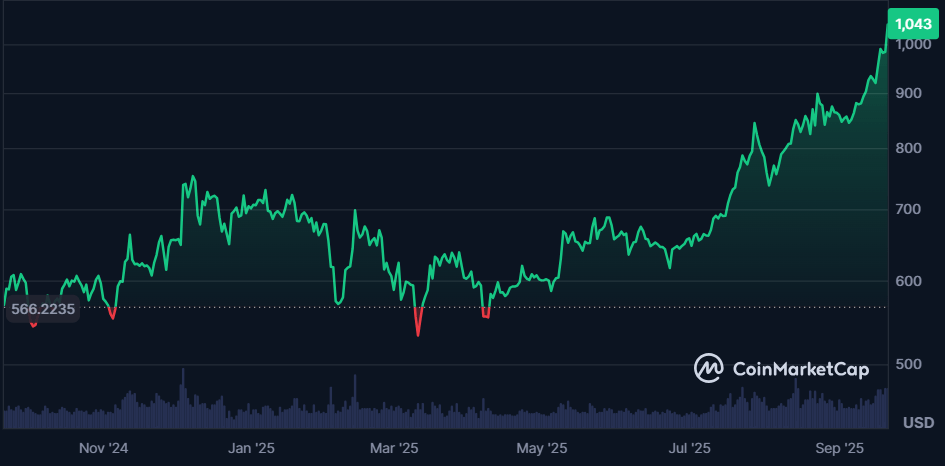The height and width of the screenshot is (466, 945).
Task: Click the red dip below baseline in November
Action: (x=112, y=316)
